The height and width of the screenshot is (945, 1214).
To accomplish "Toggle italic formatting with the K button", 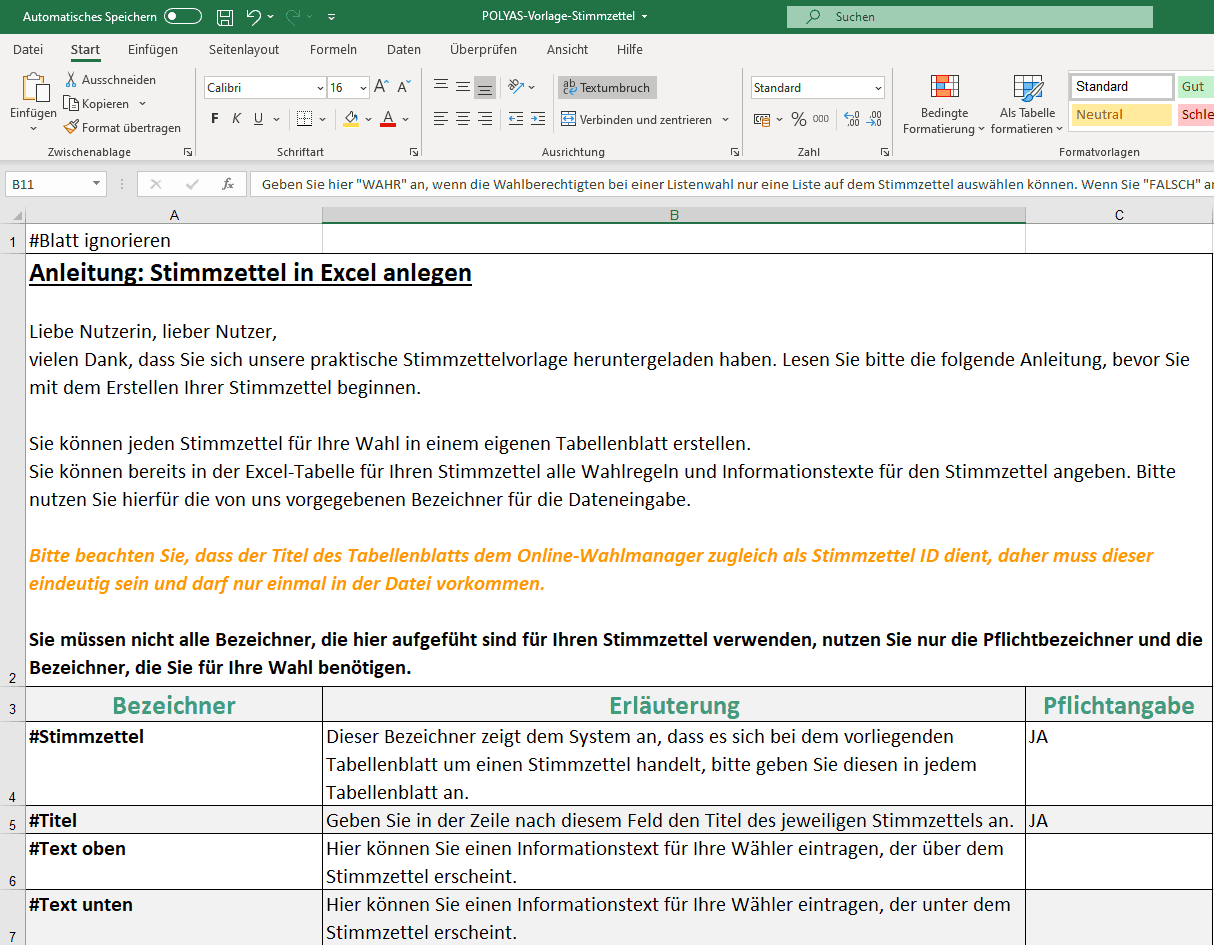I will click(237, 119).
